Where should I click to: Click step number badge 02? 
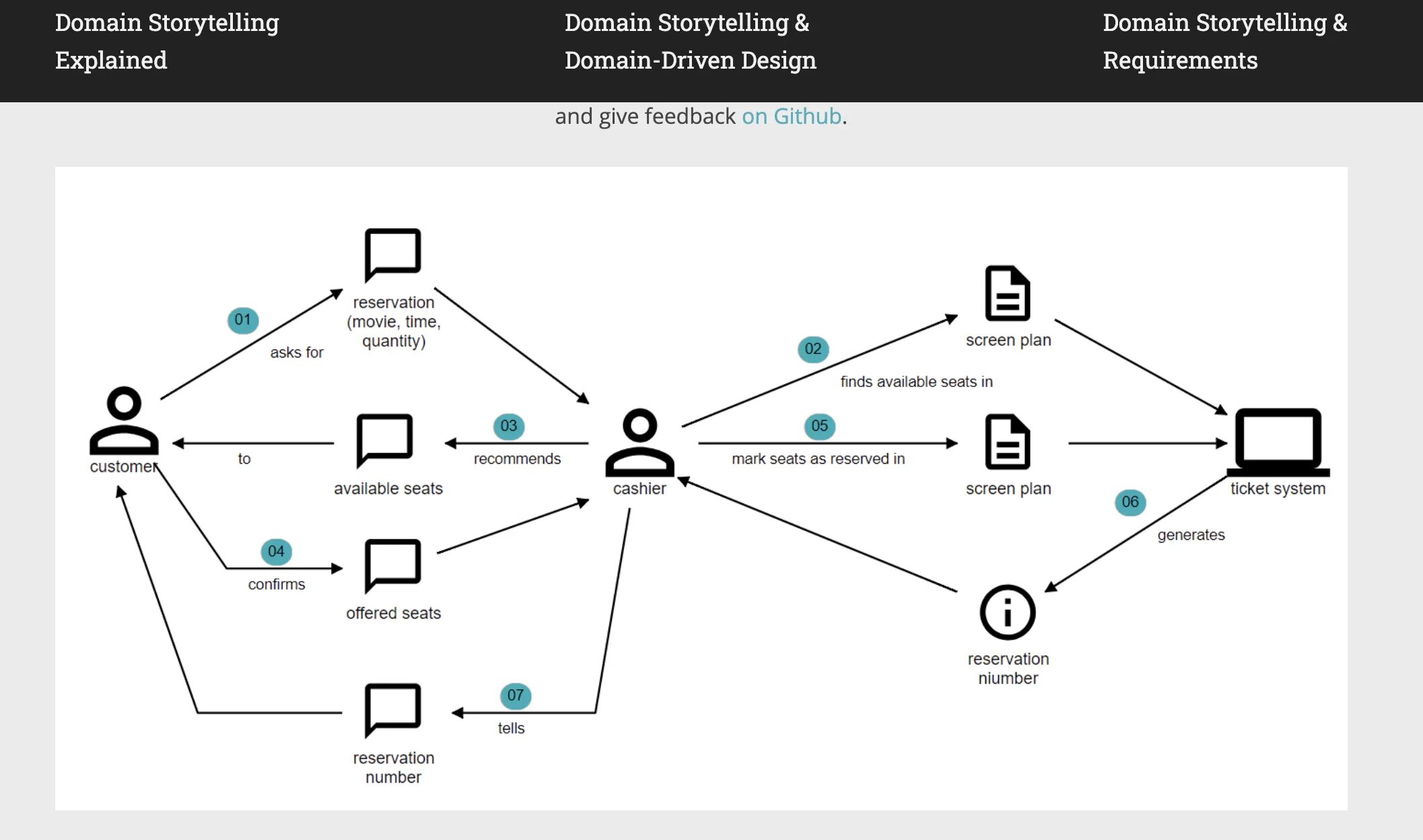(812, 349)
